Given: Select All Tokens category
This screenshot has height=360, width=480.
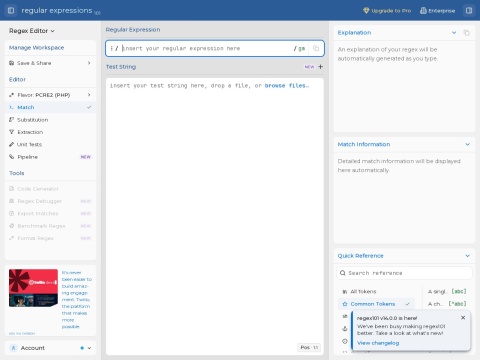Looking at the screenshot, I should (377, 291).
